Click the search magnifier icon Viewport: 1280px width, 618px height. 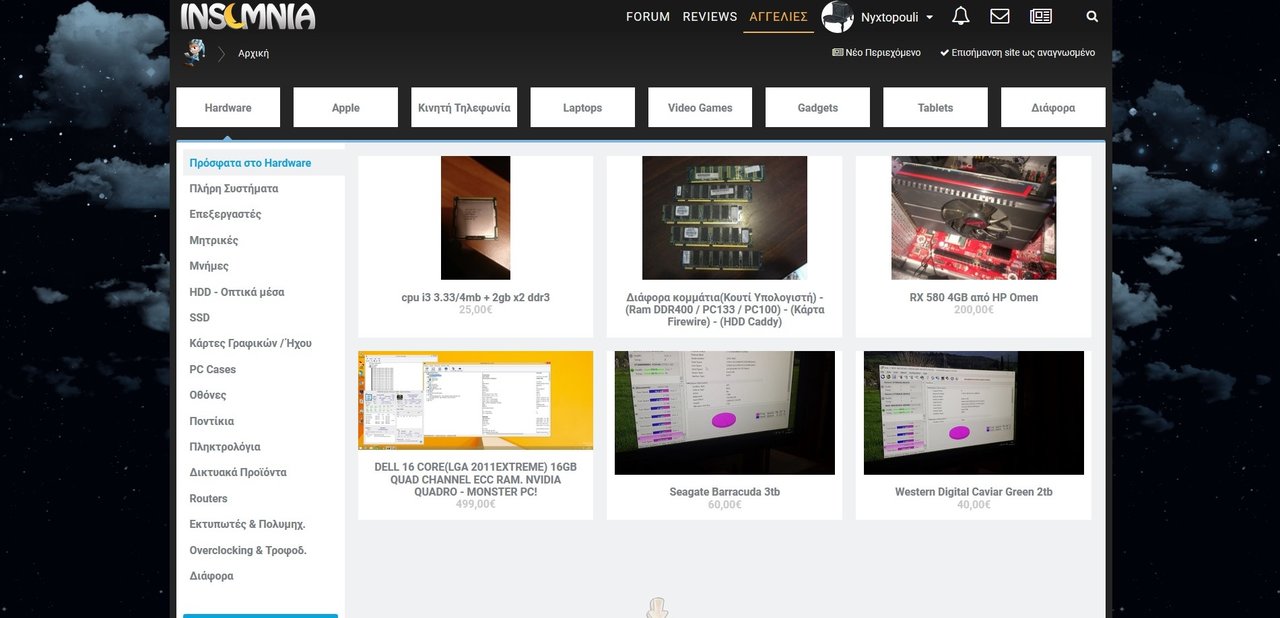[1092, 16]
